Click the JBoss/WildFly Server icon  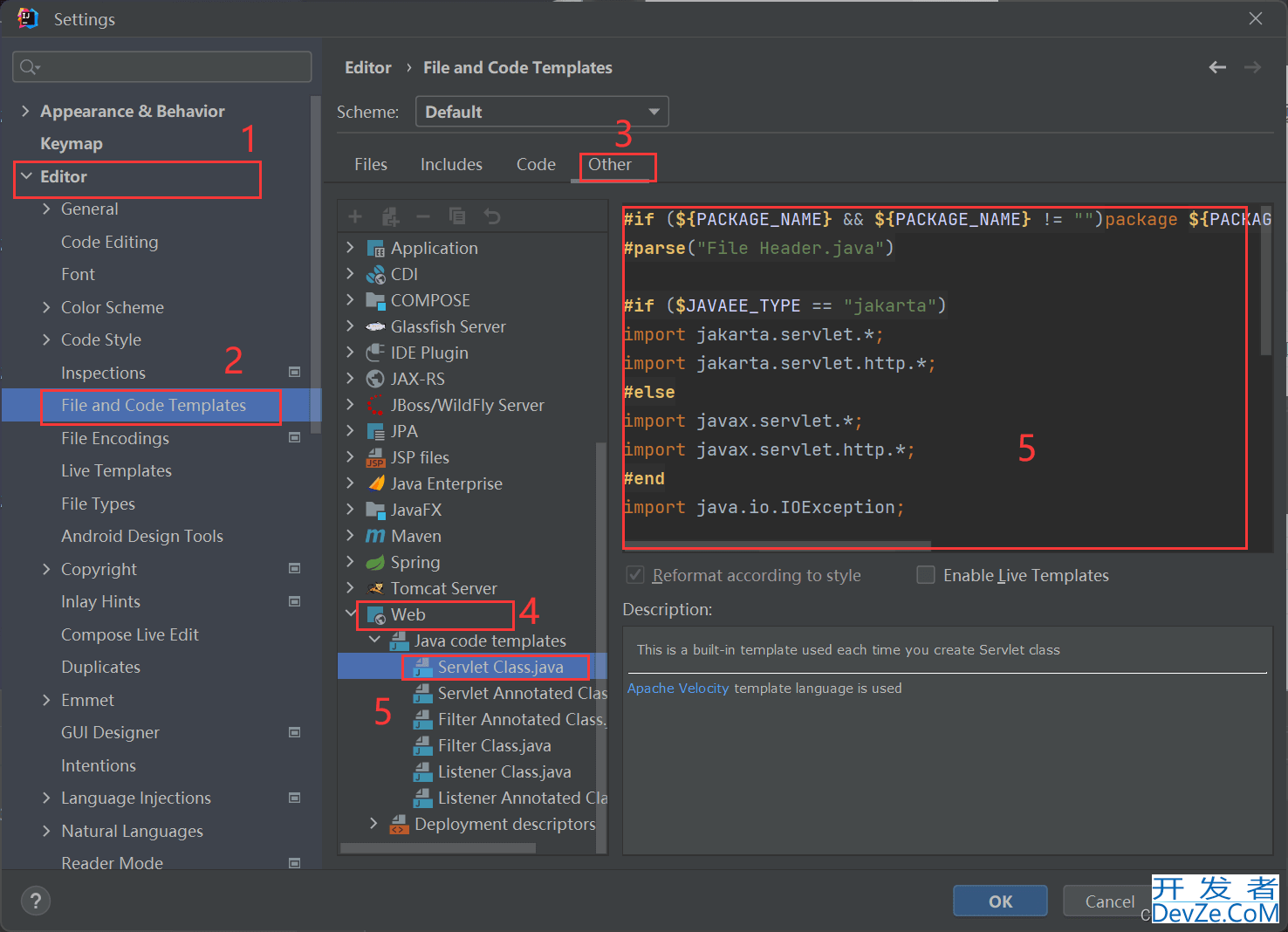coord(375,406)
